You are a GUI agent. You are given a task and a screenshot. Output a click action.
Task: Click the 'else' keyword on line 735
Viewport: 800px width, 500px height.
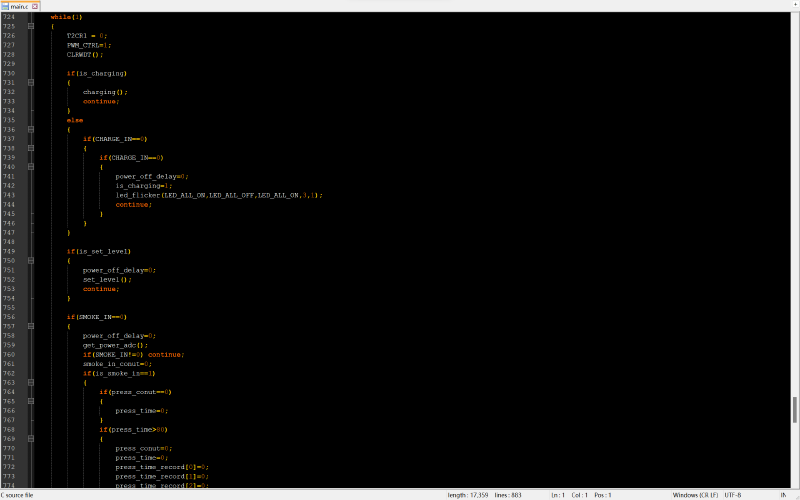75,120
